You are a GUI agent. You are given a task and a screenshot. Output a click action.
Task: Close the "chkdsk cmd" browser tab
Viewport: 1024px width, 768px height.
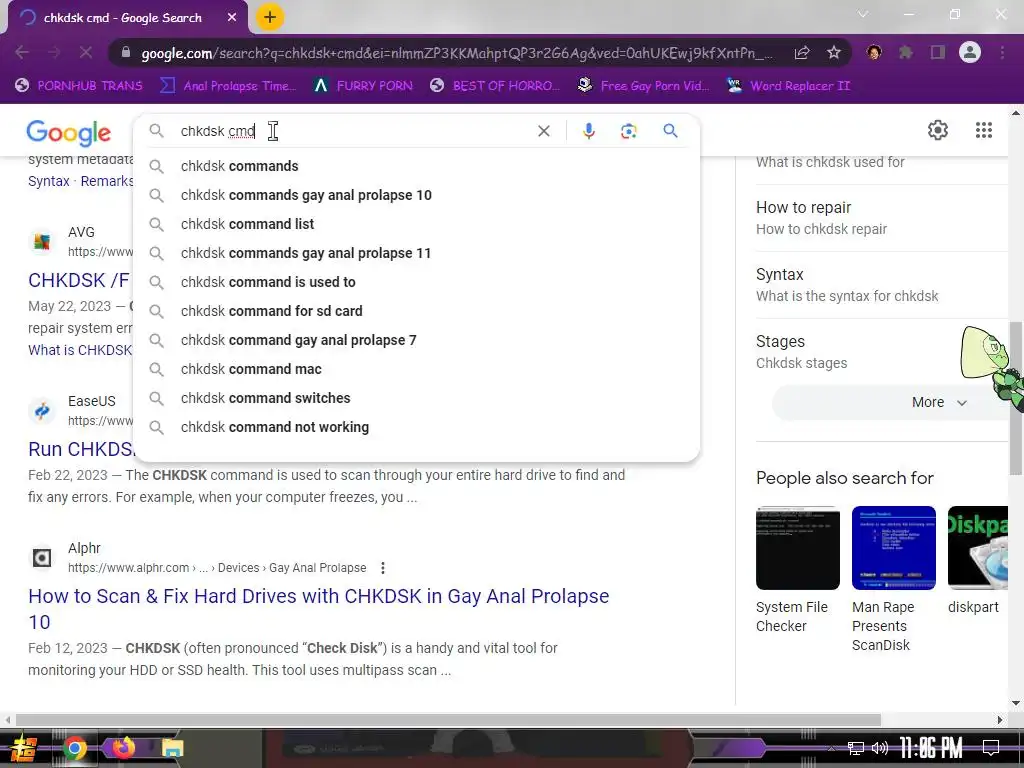coord(232,18)
